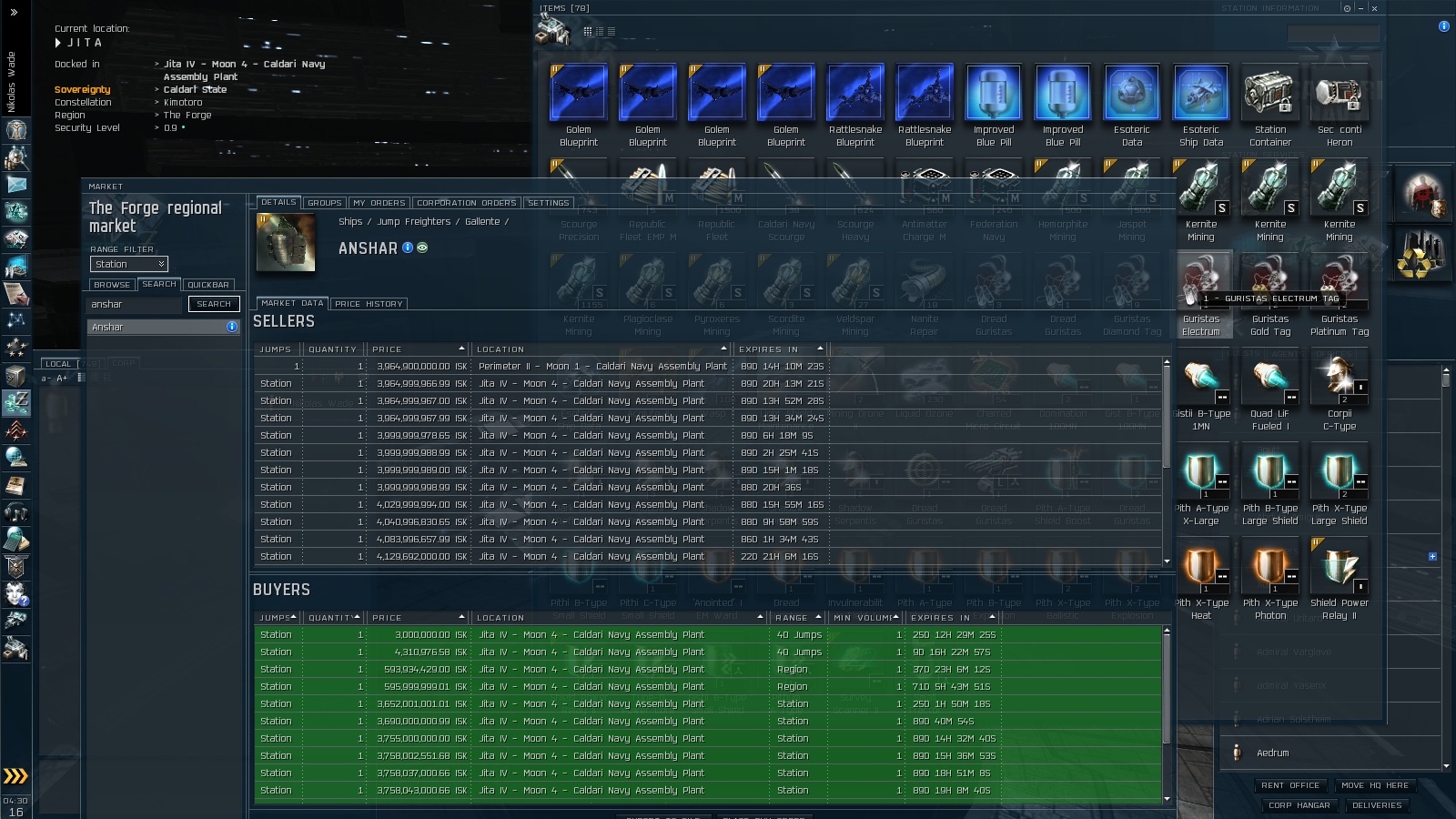Open the tutorial help face icon
Image resolution: width=1456 pixels, height=819 pixels.
[x=16, y=593]
